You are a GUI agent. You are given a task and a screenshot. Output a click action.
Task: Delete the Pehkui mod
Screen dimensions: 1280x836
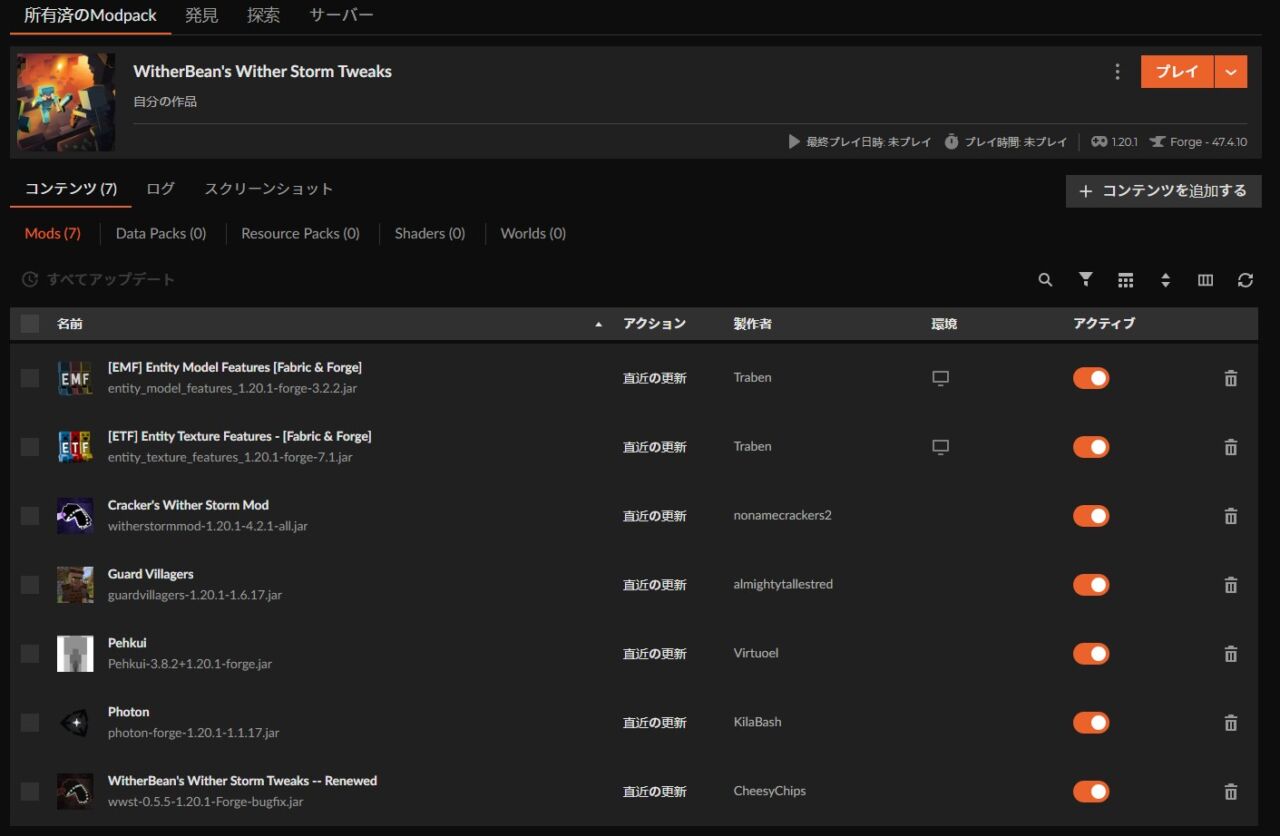[1231, 654]
